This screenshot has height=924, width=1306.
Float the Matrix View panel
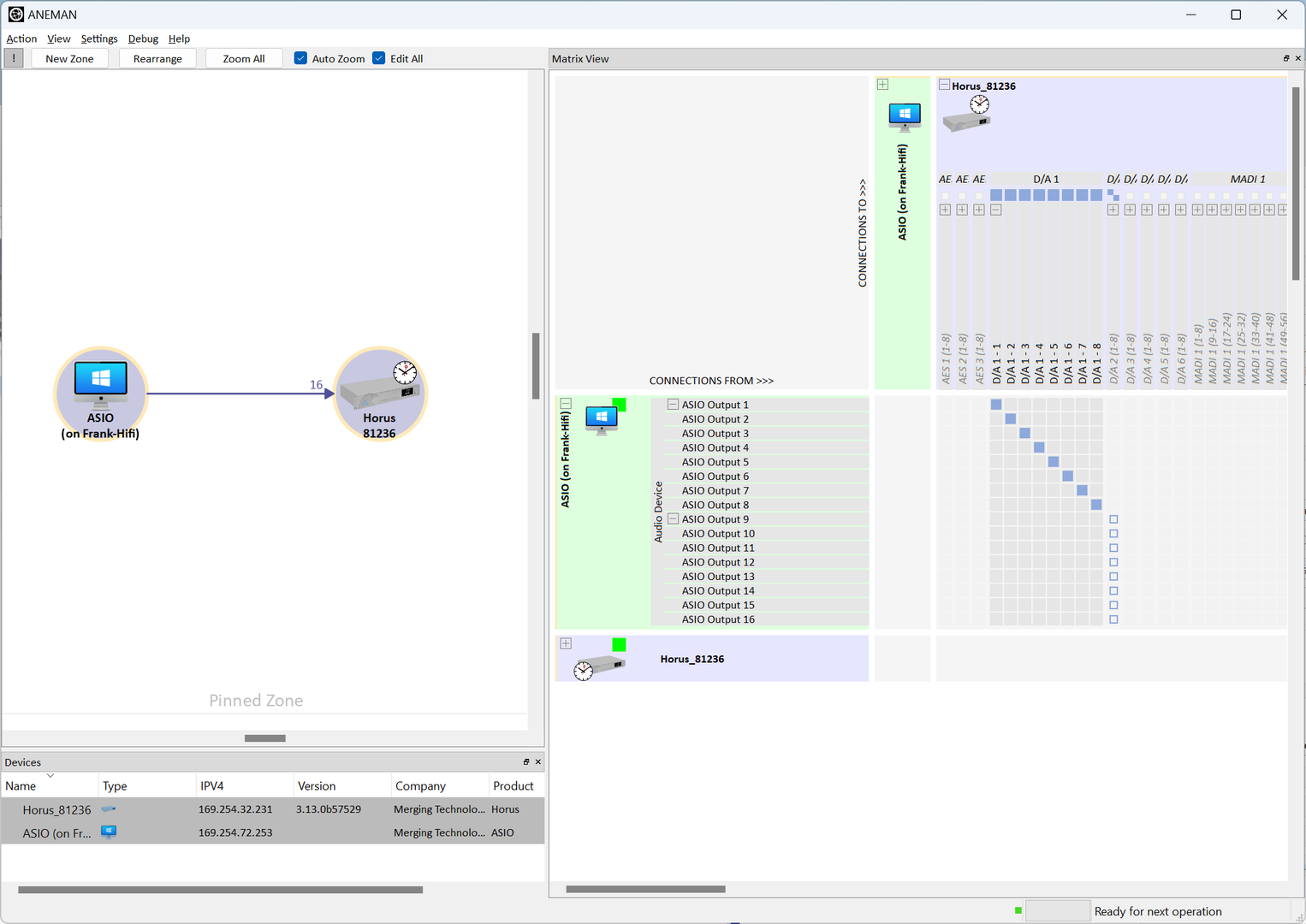click(1285, 58)
